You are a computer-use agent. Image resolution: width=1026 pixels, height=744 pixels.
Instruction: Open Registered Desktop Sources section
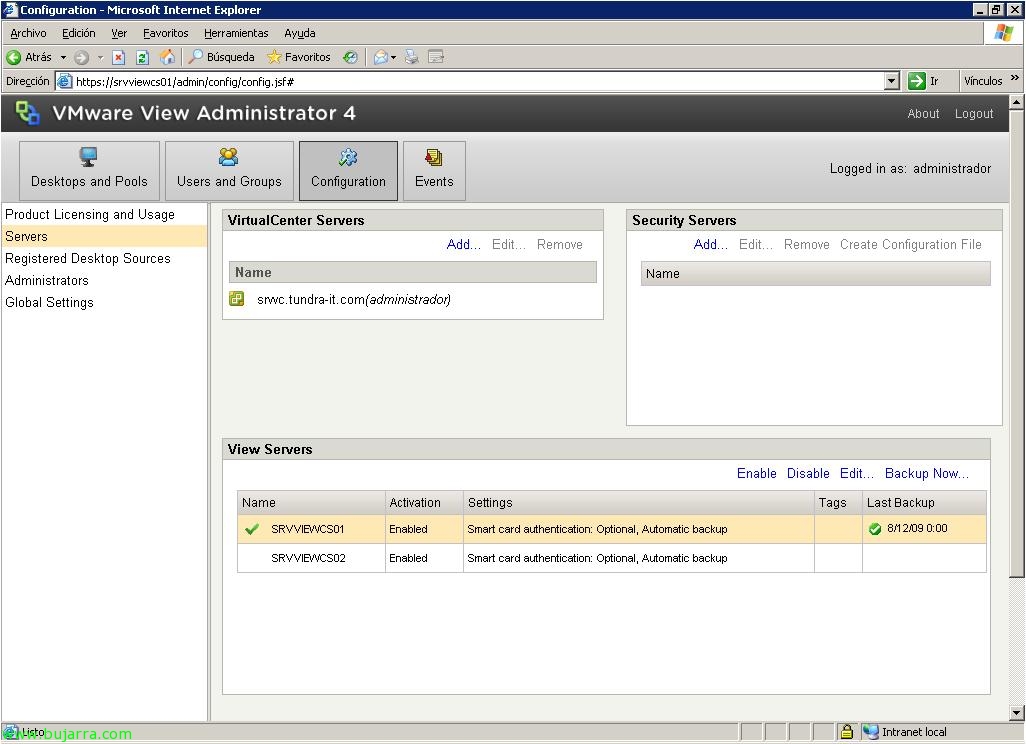point(88,258)
